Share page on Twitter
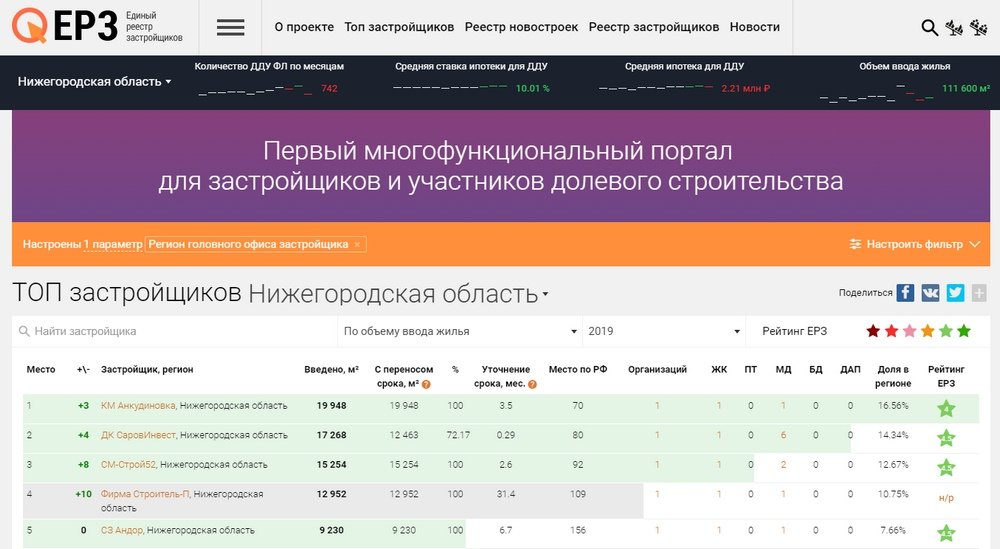The height and width of the screenshot is (549, 1000). click(955, 293)
